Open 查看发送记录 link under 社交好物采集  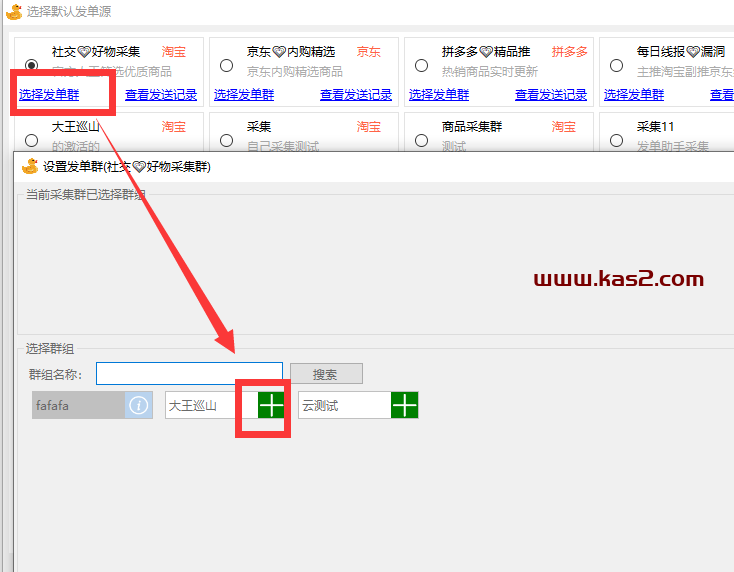pos(161,95)
